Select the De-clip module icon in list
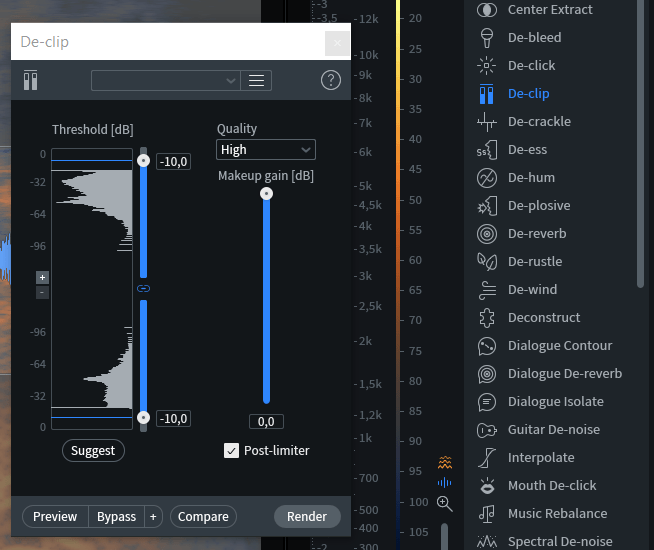 click(487, 93)
